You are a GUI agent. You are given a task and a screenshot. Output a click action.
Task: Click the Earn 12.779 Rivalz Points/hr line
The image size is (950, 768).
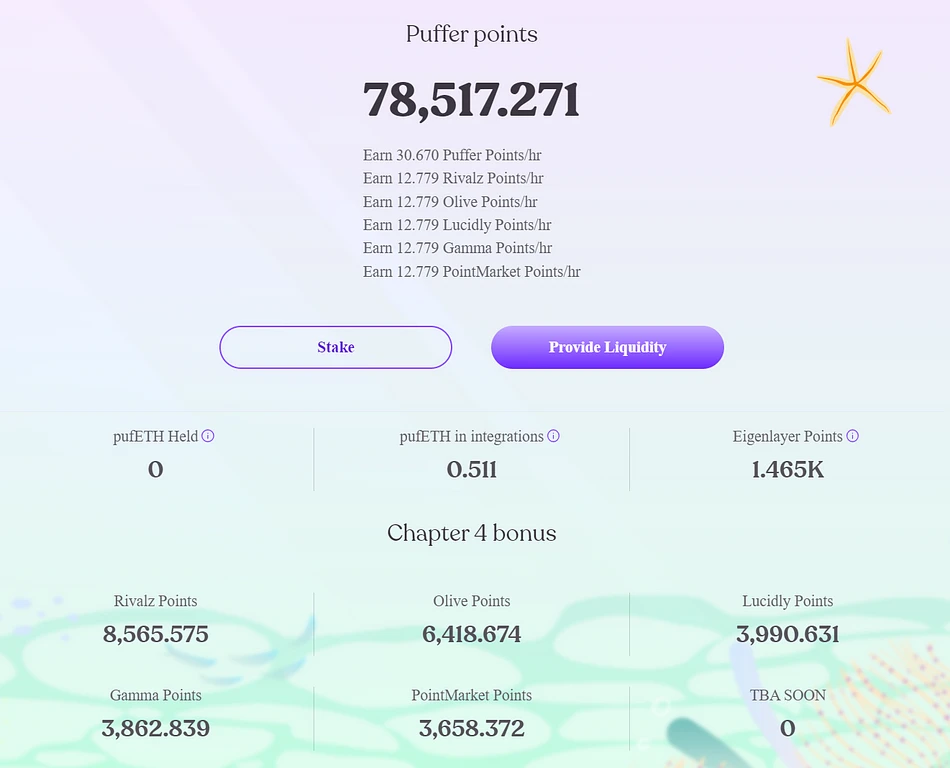pyautogui.click(x=453, y=178)
